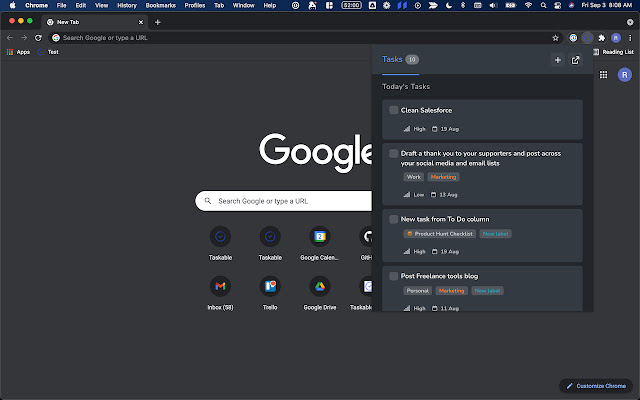Check off New task from To Do column
This screenshot has width=640, height=400.
[x=393, y=219]
